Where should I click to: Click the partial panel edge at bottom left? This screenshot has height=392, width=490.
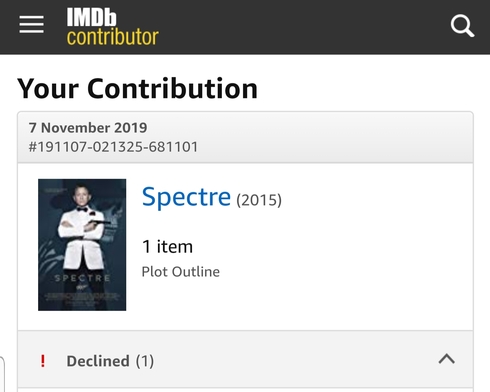click(2, 374)
